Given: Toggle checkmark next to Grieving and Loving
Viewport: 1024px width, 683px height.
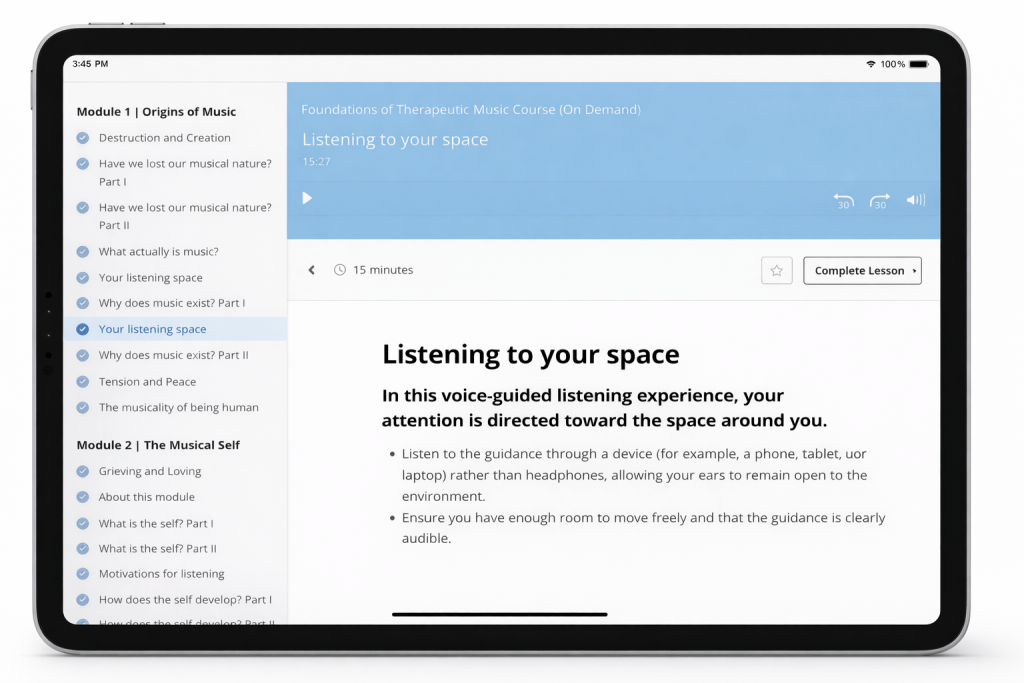Looking at the screenshot, I should click(x=83, y=471).
